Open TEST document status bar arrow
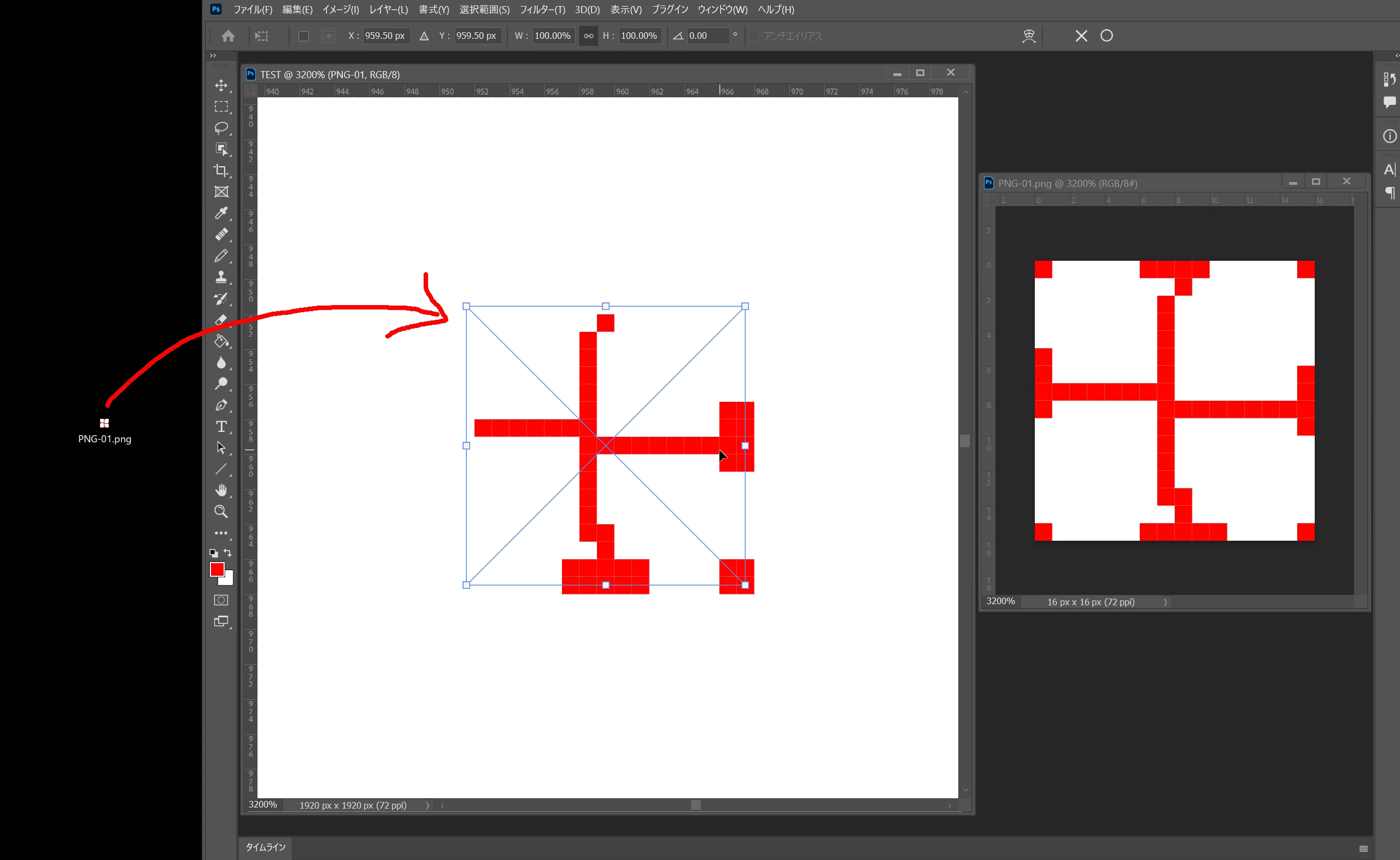This screenshot has width=1400, height=860. coord(427,805)
